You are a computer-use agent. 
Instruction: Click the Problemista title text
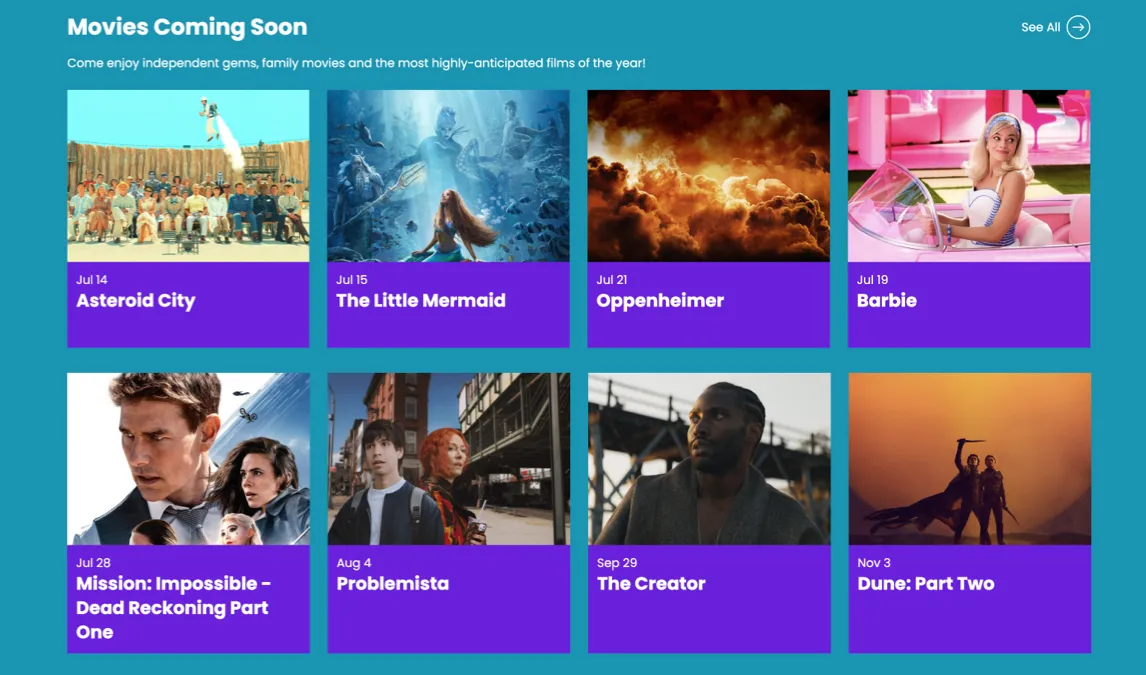coord(392,584)
